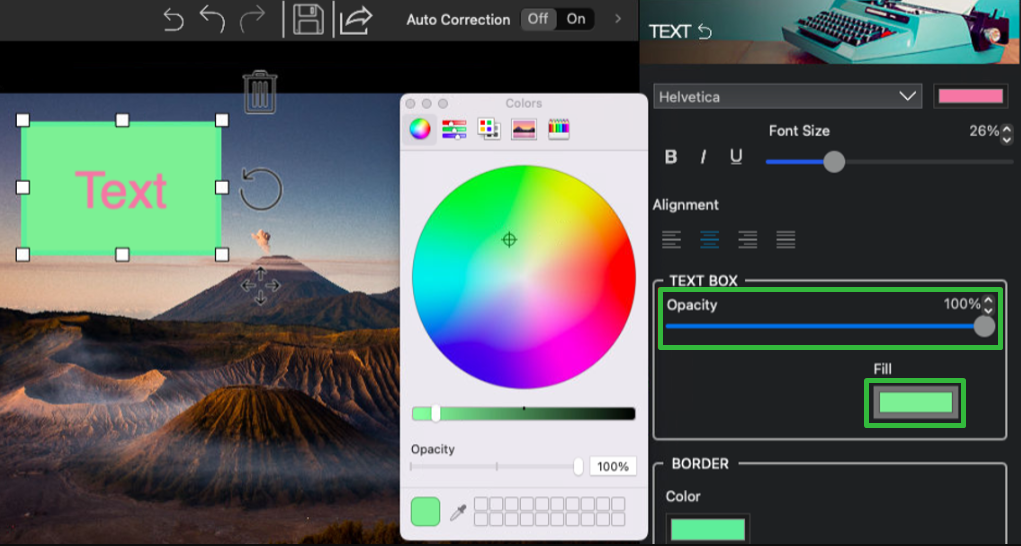Click the 26% font size value
This screenshot has width=1021, height=546.
tap(983, 131)
